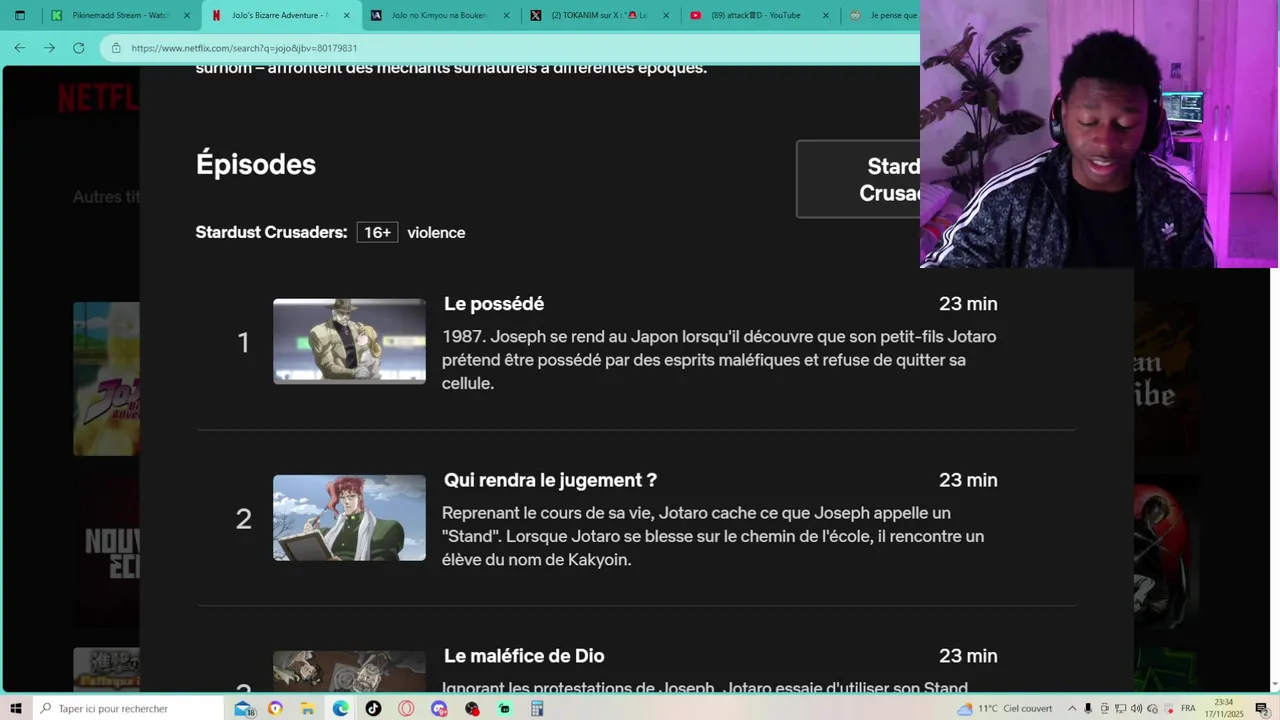Open Opera browser from taskbar
The width and height of the screenshot is (1280, 720).
click(406, 708)
